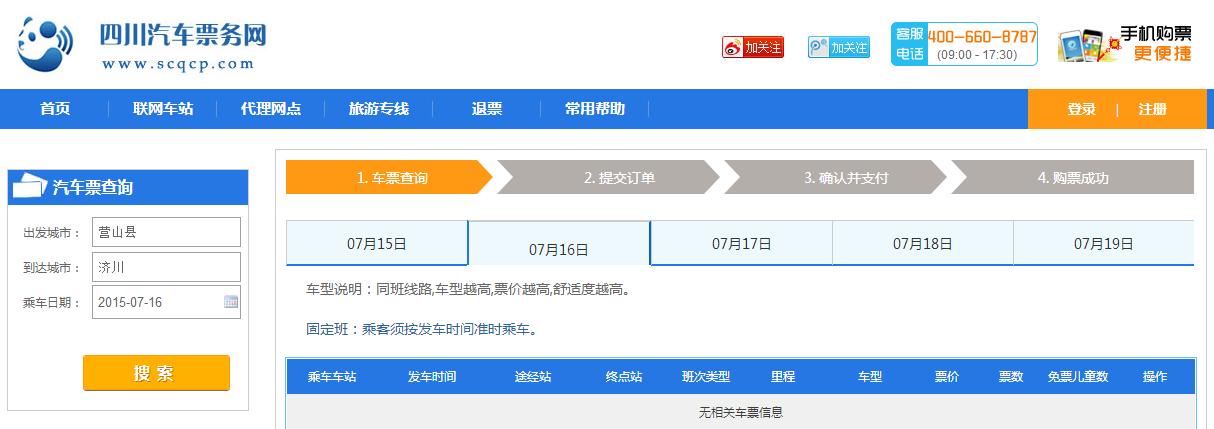Follow on Sina Weibo (red 加关注)
Image resolution: width=1214 pixels, height=429 pixels.
[752, 47]
